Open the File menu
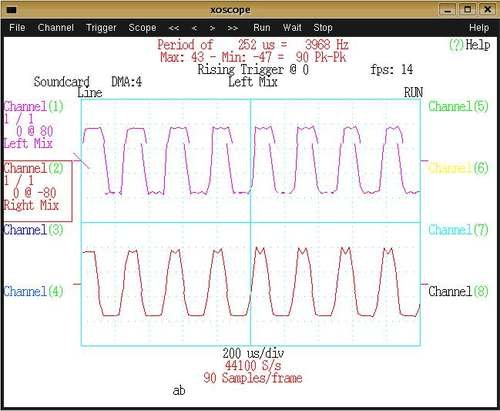This screenshot has width=500, height=411. coord(17,27)
